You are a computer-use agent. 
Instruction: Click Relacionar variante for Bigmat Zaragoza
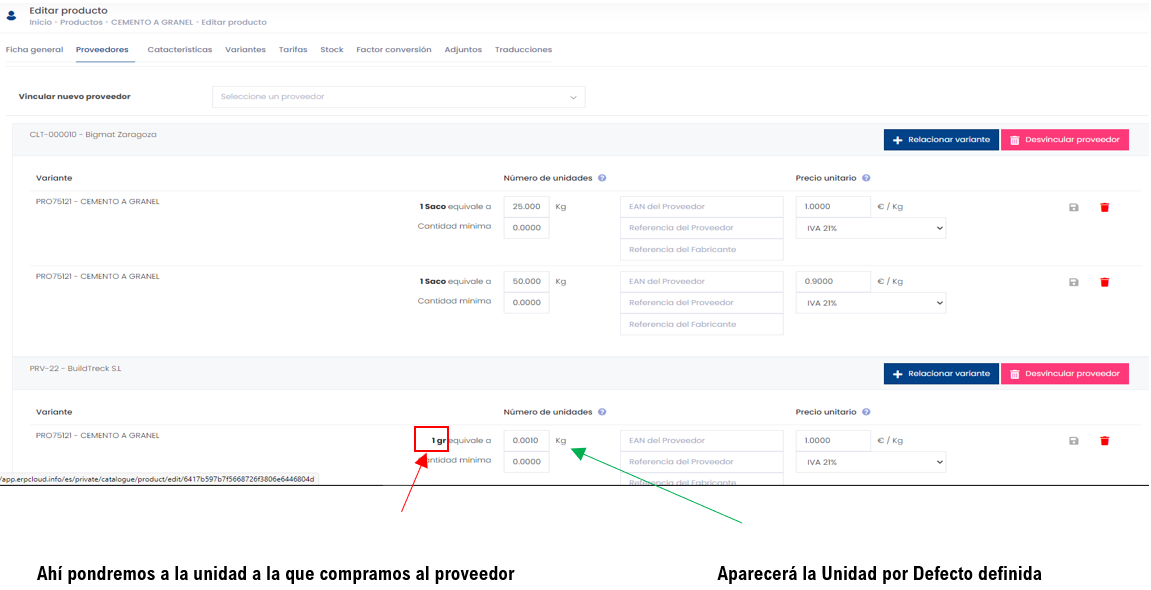pos(941,140)
